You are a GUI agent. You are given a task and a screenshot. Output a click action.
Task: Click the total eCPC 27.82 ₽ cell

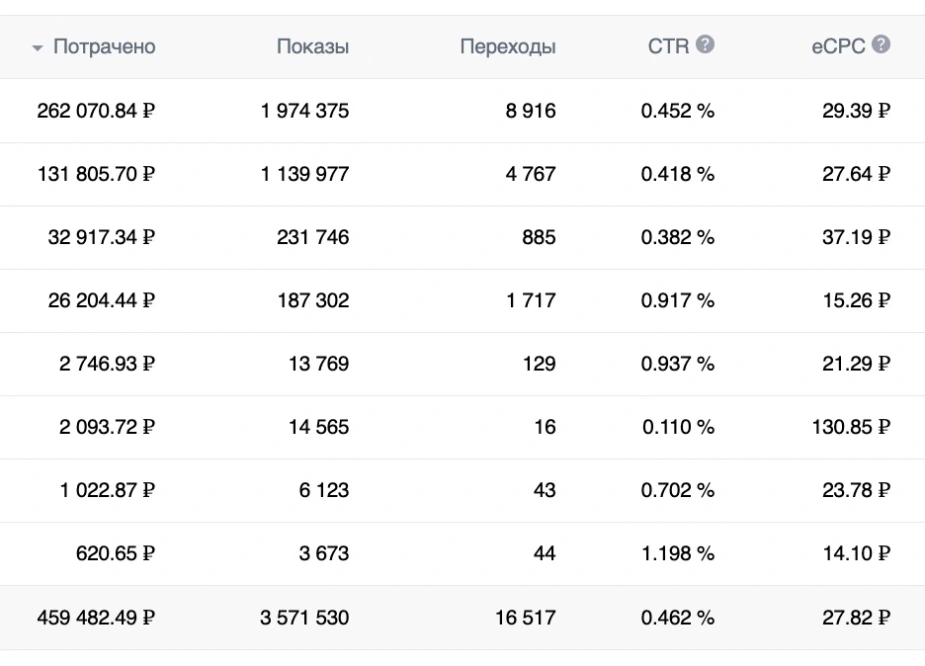(857, 618)
